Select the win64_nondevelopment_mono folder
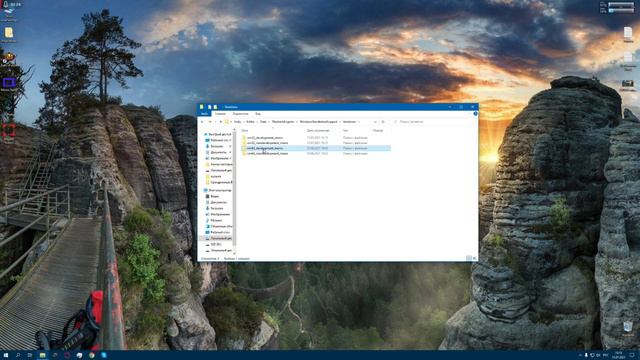 (315, 154)
